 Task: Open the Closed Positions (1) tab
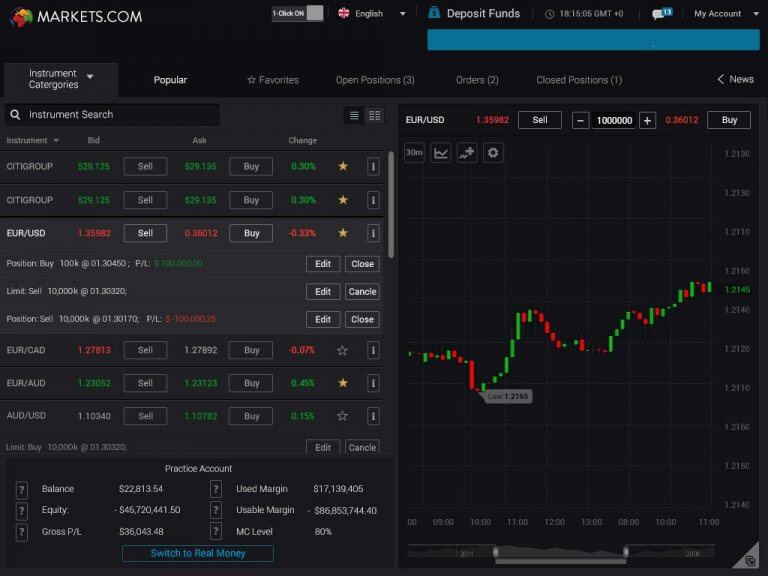pos(579,80)
